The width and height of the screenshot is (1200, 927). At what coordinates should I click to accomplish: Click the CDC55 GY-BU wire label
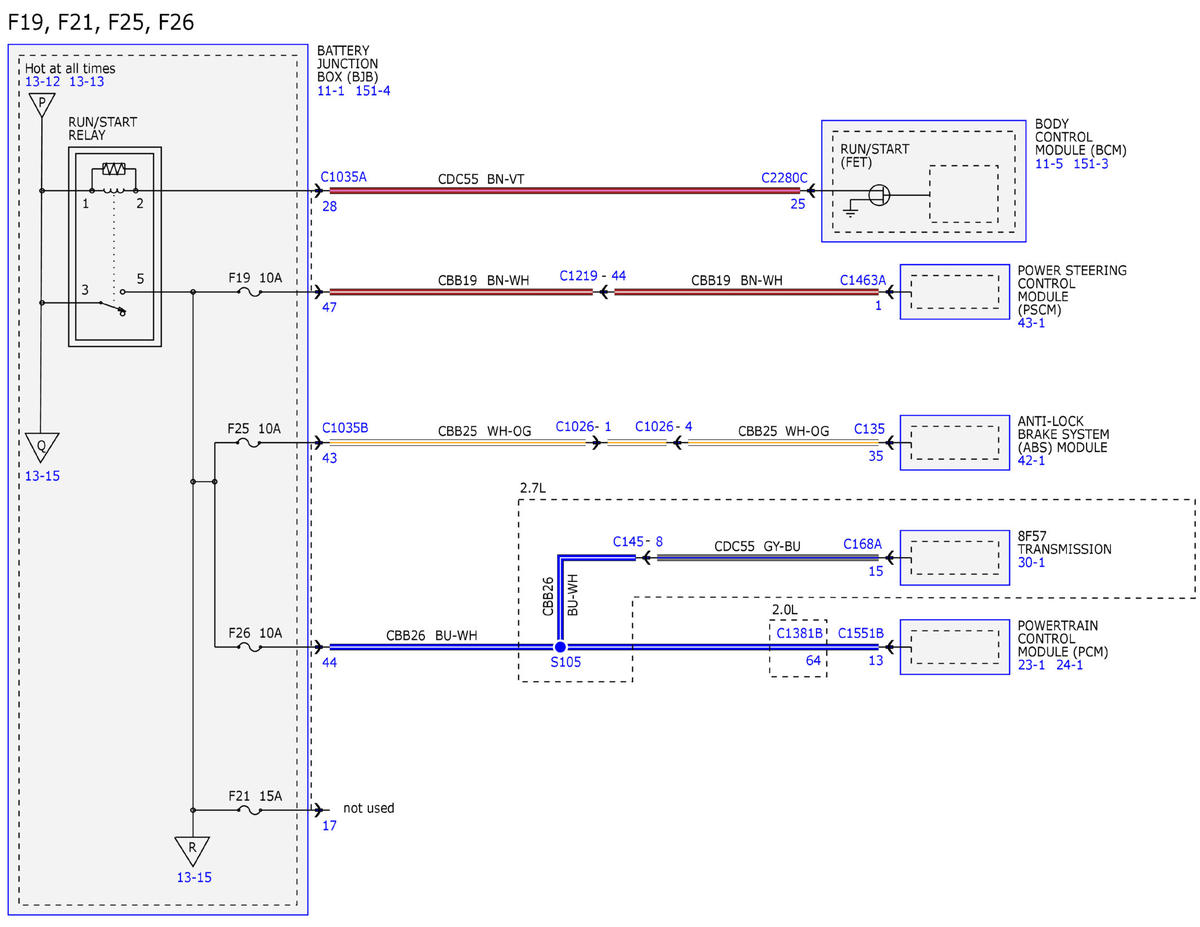pyautogui.click(x=758, y=547)
